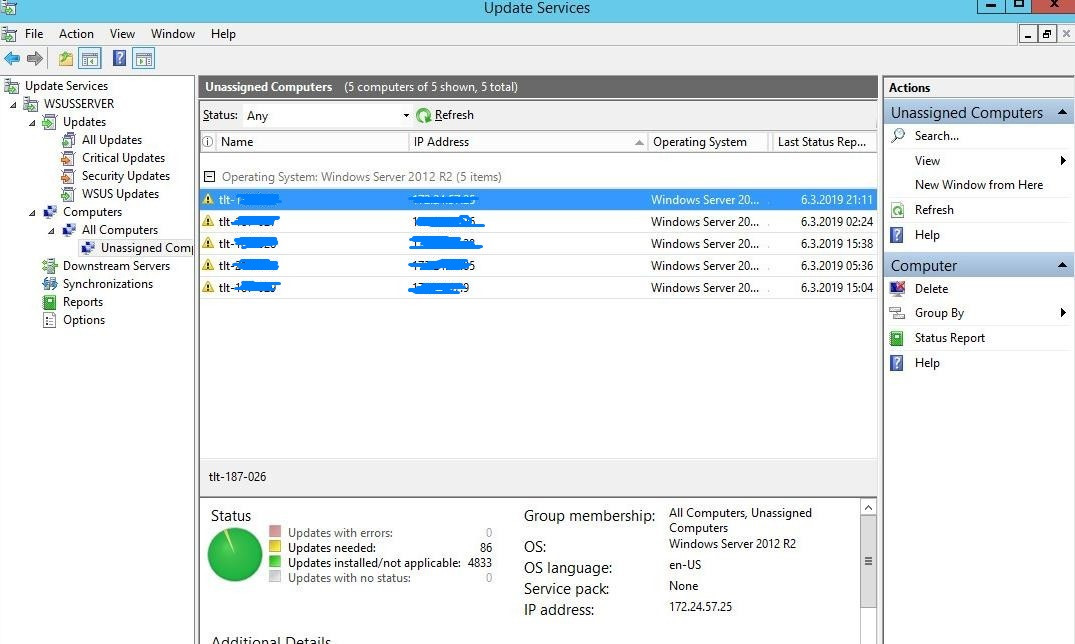
Task: Expand the Group By submenu arrow
Action: coord(1063,313)
